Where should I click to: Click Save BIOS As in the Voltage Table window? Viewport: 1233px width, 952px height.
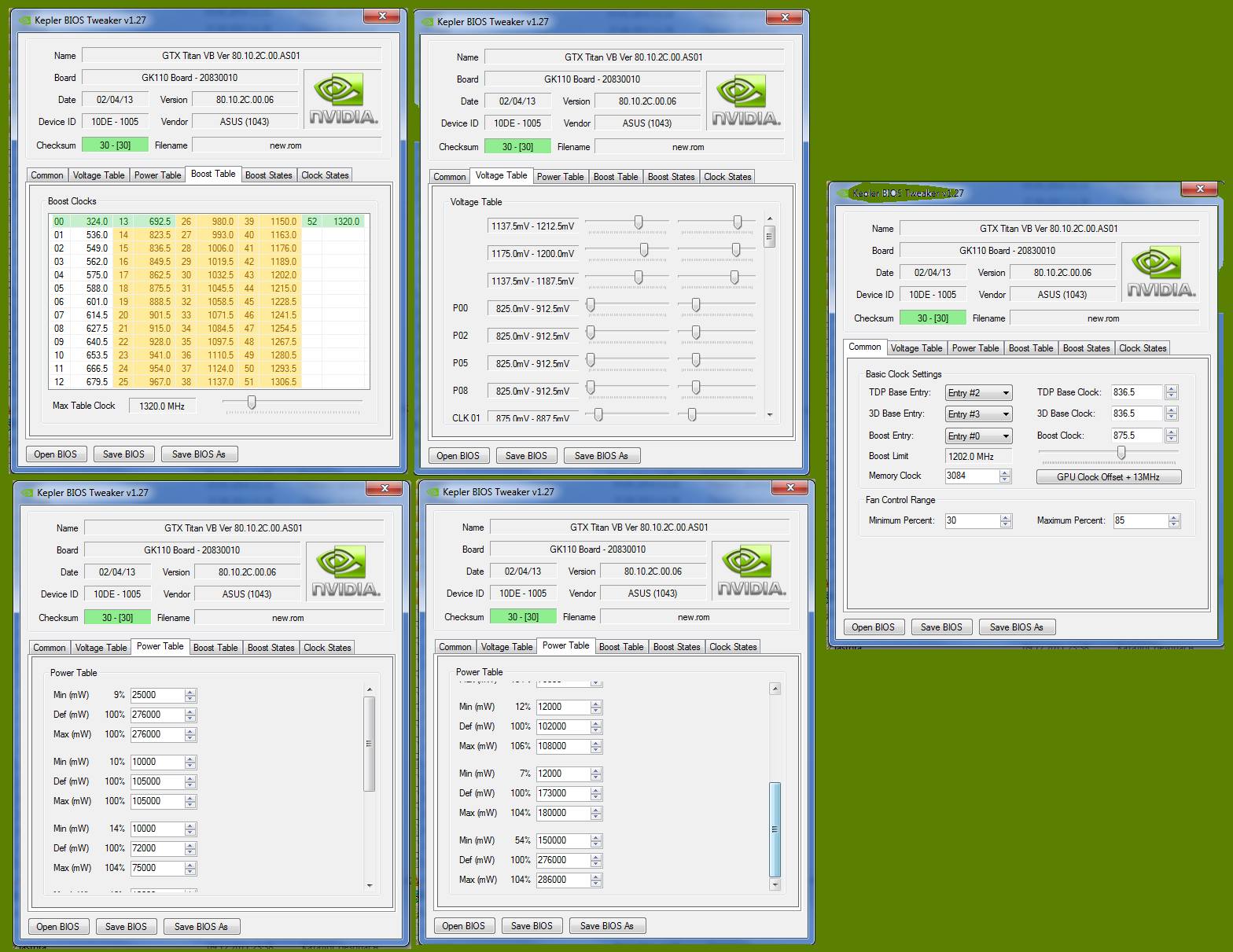(x=602, y=456)
